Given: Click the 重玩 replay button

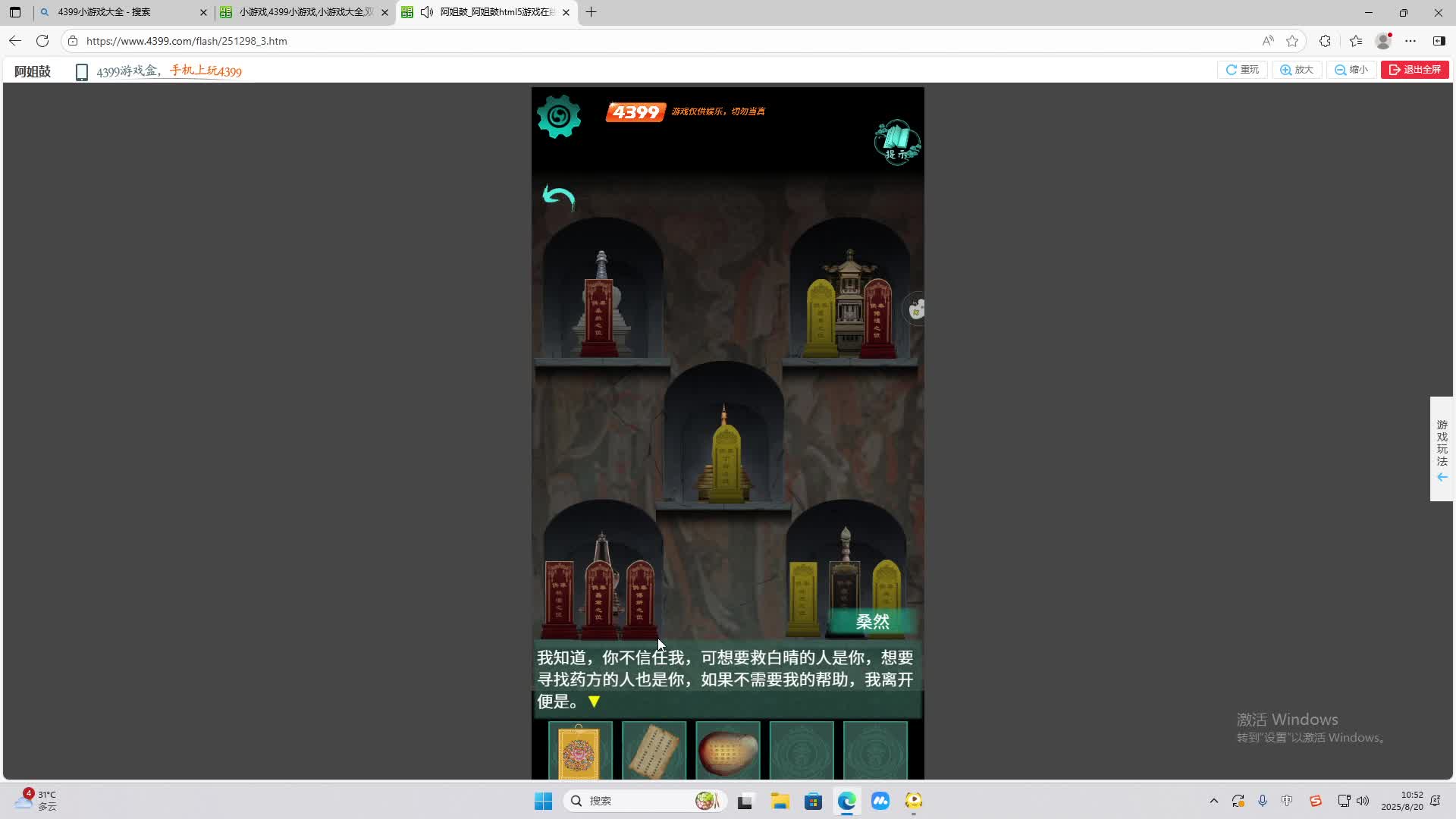Looking at the screenshot, I should (1242, 70).
